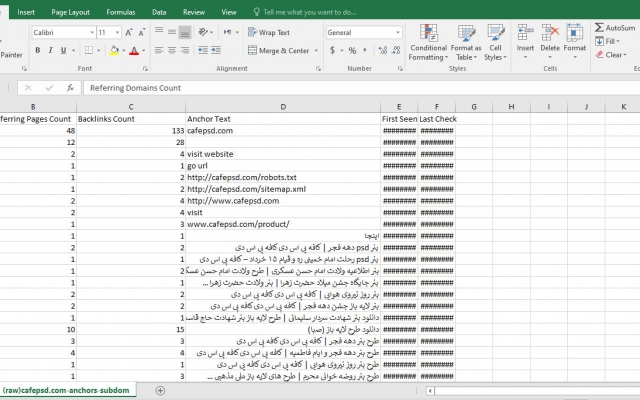Screen dimensions: 640x400
Task: Click Decrease Decimal icon
Action: 396,50
